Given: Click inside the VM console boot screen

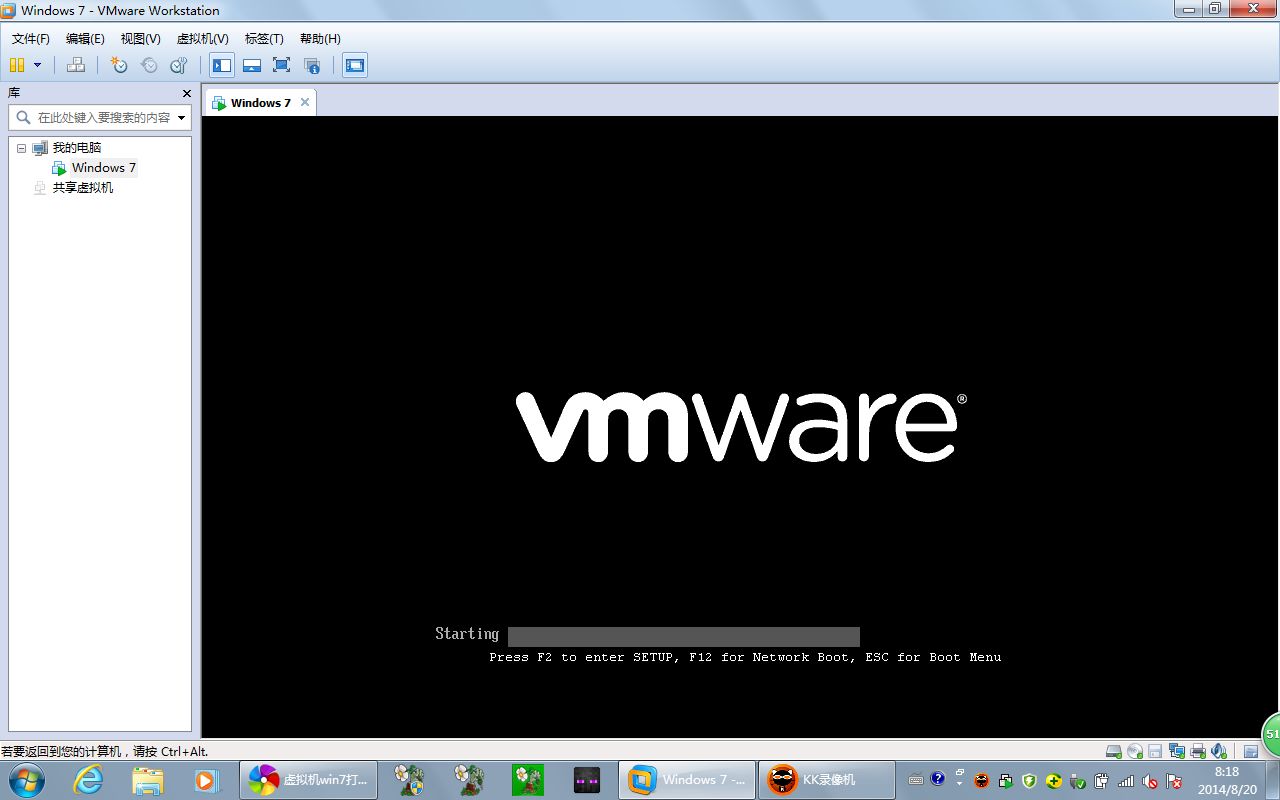Looking at the screenshot, I should [x=740, y=427].
